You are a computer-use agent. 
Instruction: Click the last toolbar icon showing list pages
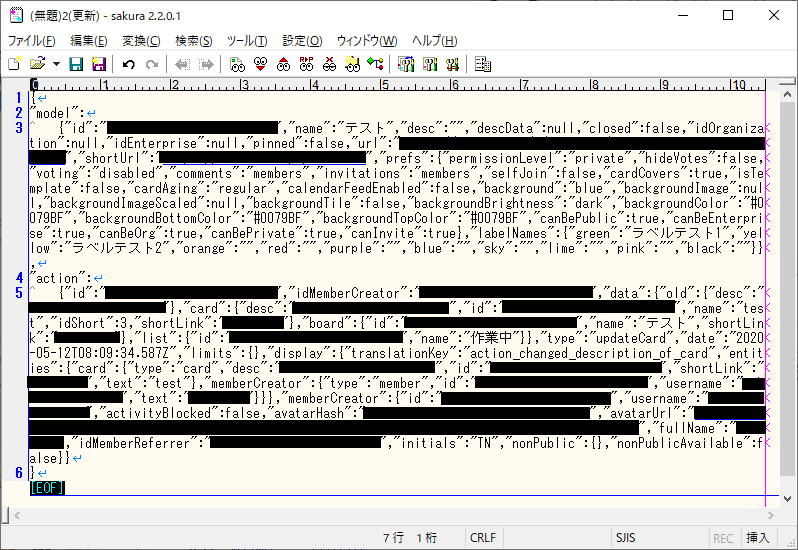point(482,64)
